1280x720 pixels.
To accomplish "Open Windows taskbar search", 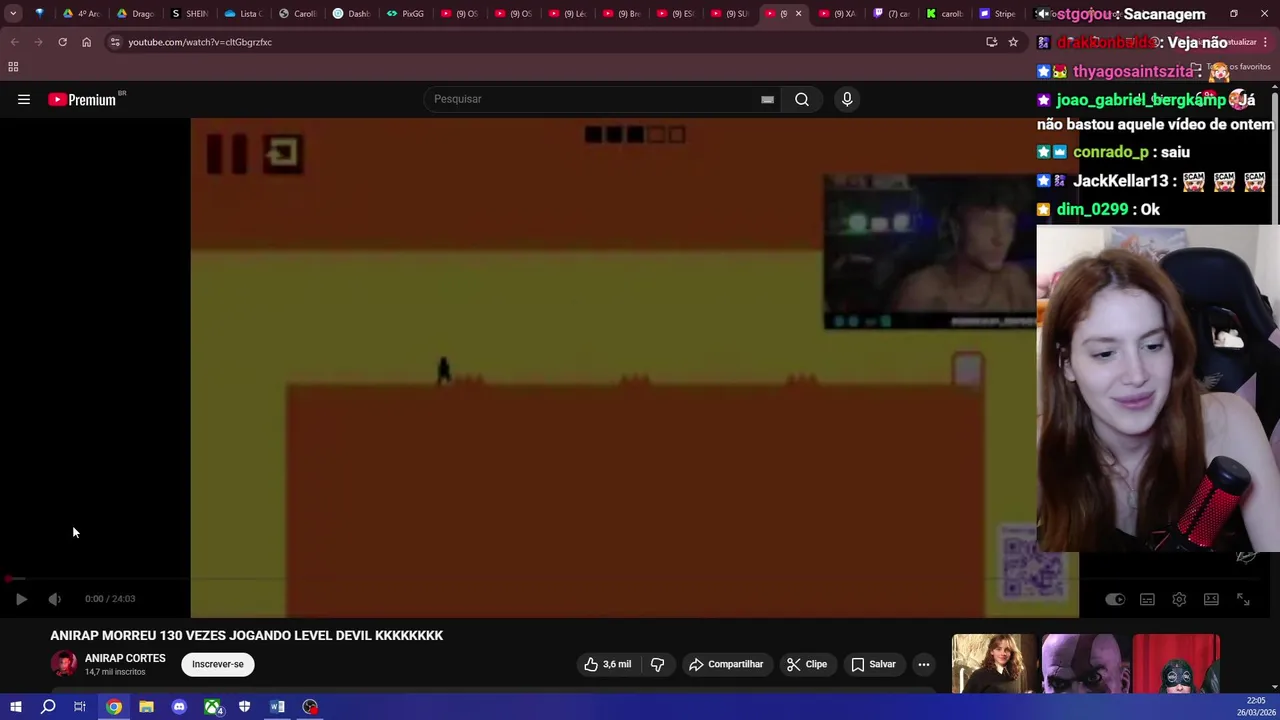I will [x=48, y=707].
